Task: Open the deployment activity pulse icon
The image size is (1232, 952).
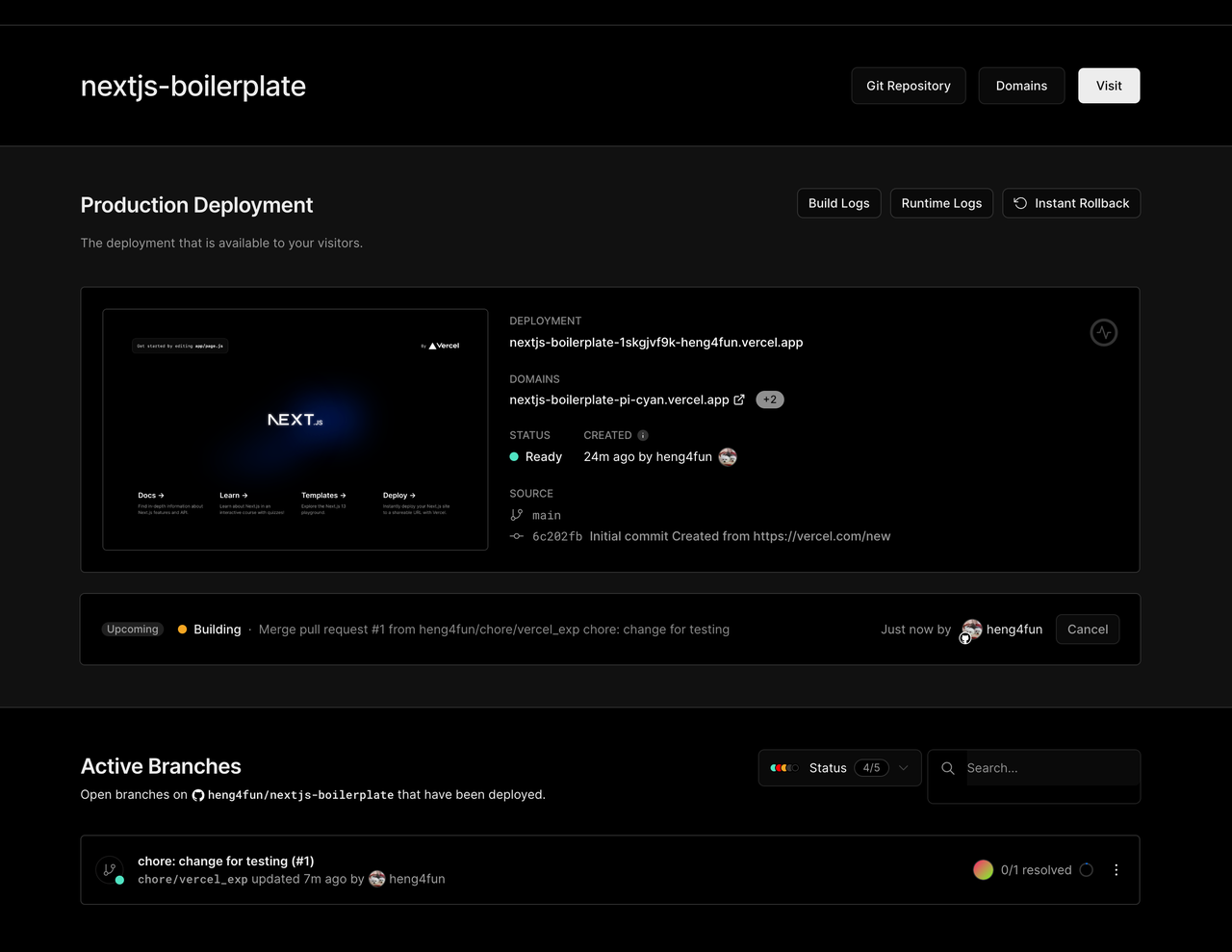Action: coord(1103,332)
